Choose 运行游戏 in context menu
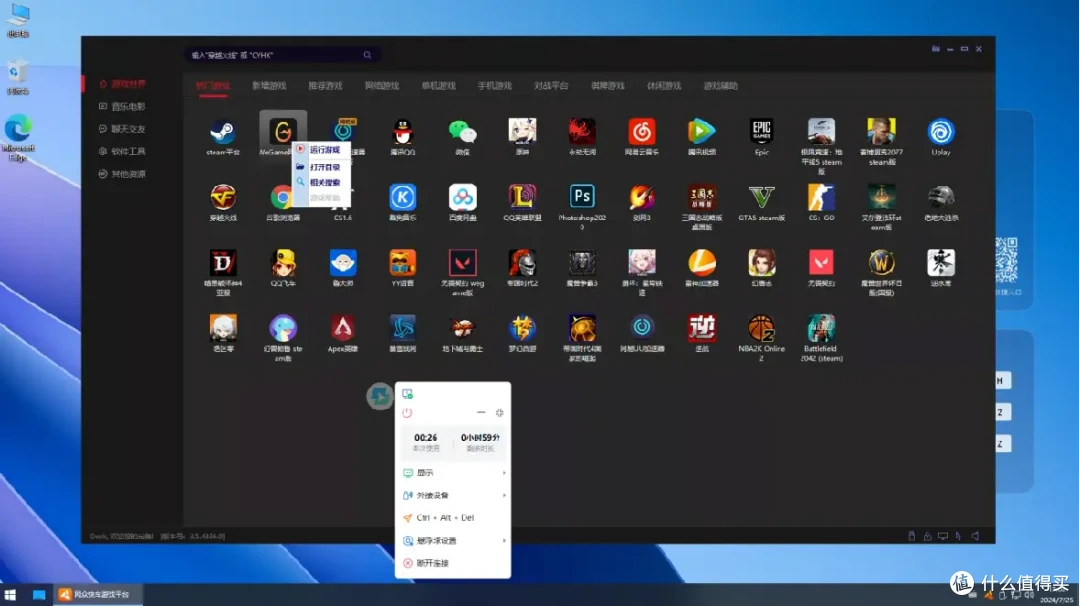1080x606 pixels. coord(322,150)
